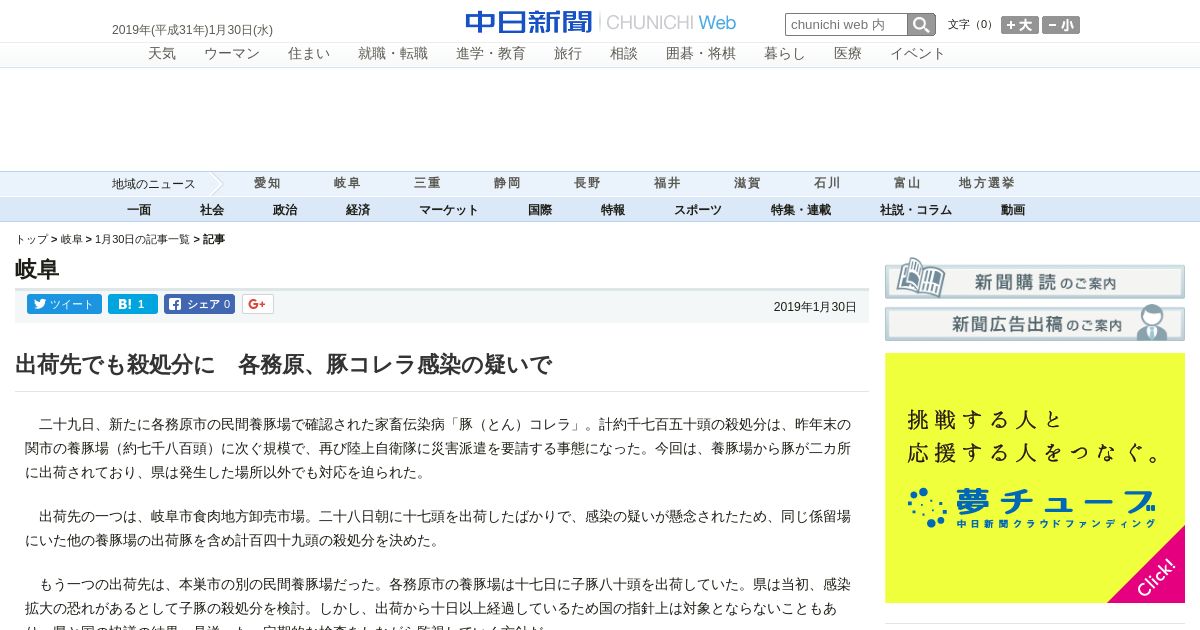Go to the 国際 section
1200x630 pixels.
540,210
